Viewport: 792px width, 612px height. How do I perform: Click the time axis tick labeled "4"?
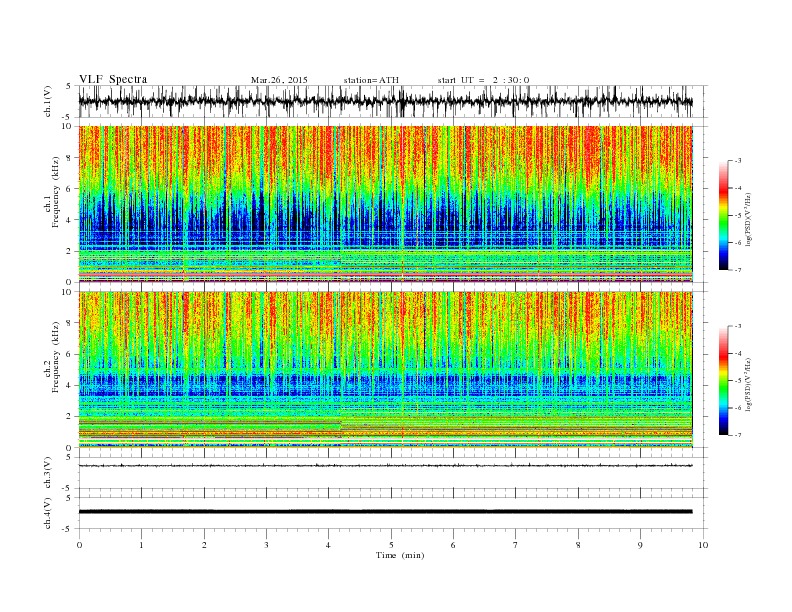[328, 545]
